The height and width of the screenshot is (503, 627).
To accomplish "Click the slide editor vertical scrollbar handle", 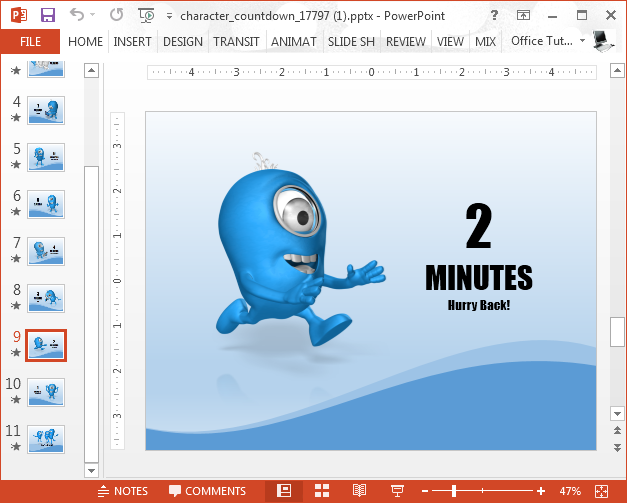I will coord(617,332).
